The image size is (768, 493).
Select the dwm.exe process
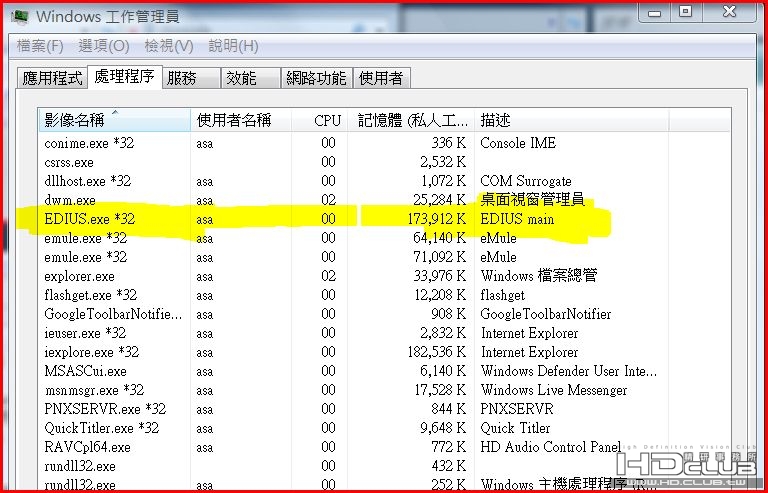(x=383, y=200)
